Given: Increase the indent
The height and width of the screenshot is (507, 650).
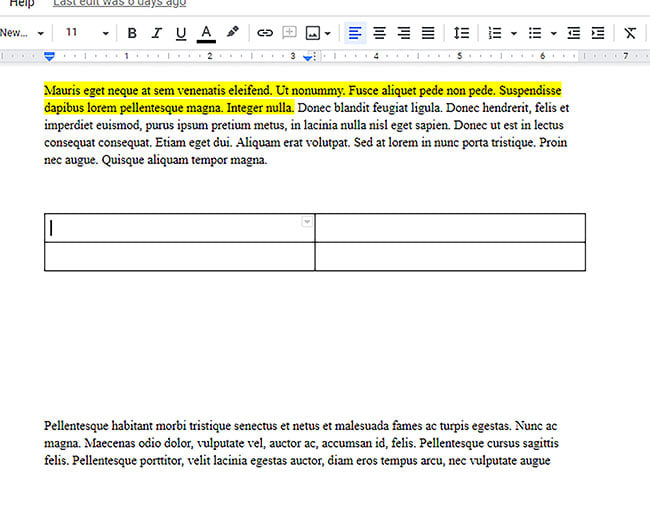Looking at the screenshot, I should point(598,33).
